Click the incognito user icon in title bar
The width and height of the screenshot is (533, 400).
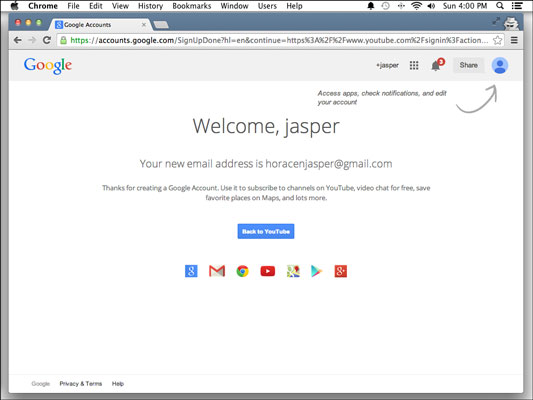click(511, 23)
